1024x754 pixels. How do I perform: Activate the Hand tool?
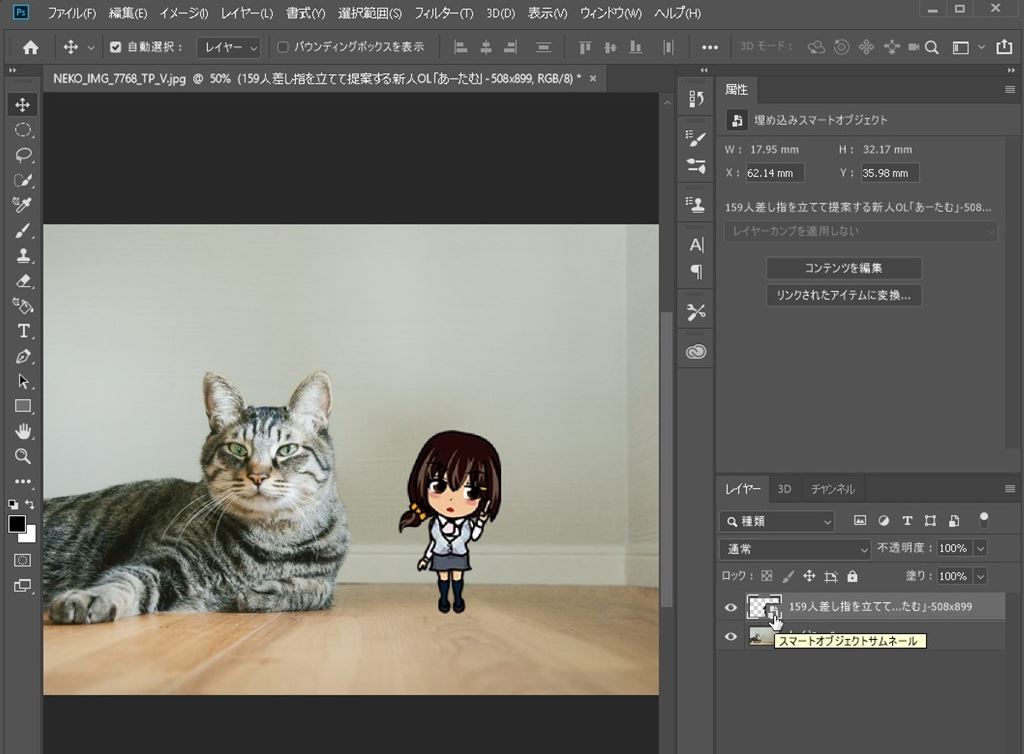point(24,431)
